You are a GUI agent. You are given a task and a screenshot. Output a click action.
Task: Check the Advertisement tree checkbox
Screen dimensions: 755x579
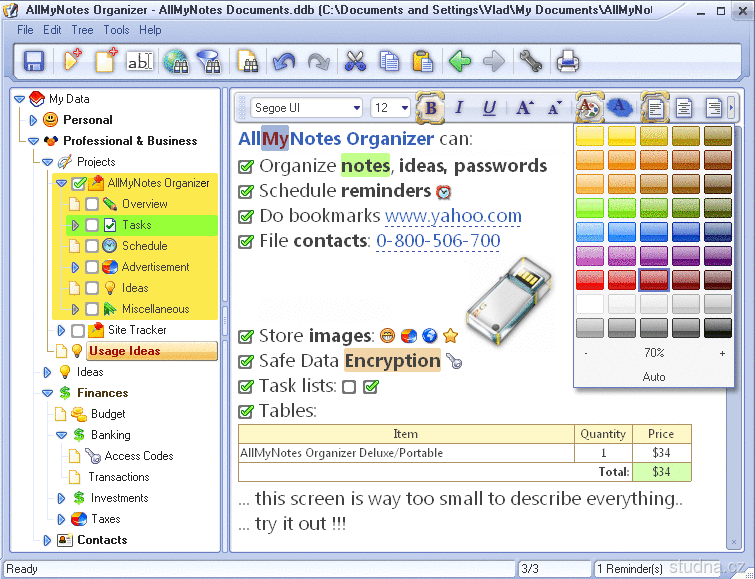click(92, 267)
